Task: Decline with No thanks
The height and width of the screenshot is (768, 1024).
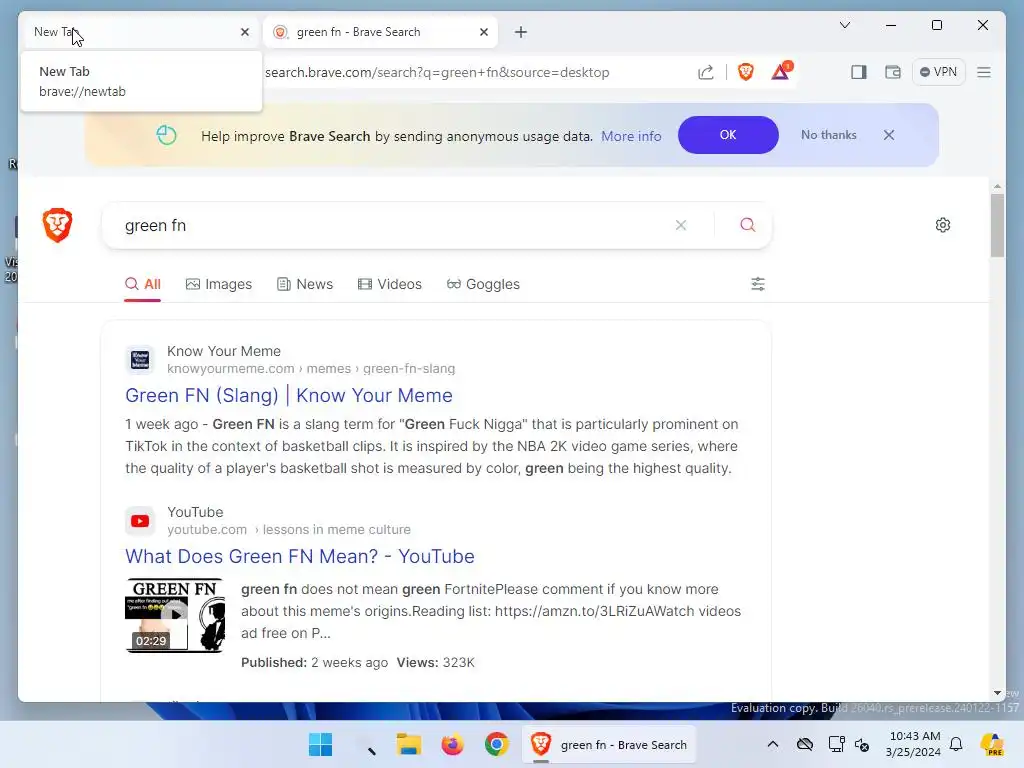Action: 829,135
